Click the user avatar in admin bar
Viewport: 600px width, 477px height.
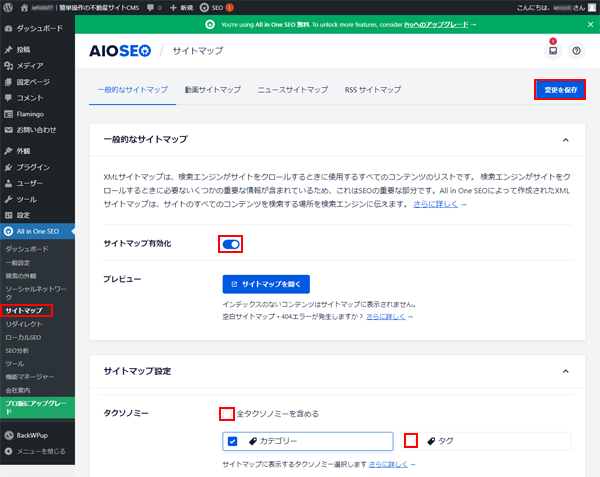592,8
